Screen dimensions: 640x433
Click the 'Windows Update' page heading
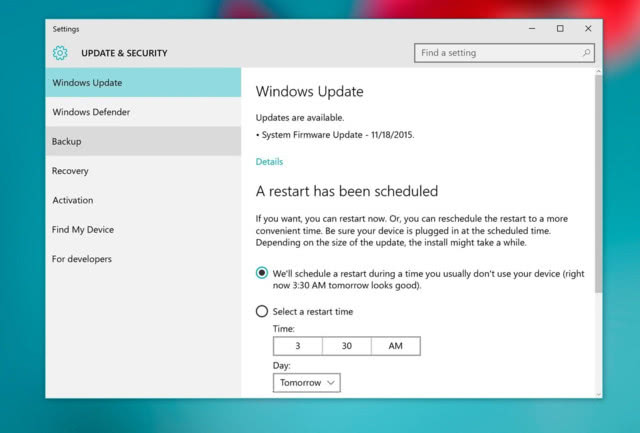[x=309, y=91]
